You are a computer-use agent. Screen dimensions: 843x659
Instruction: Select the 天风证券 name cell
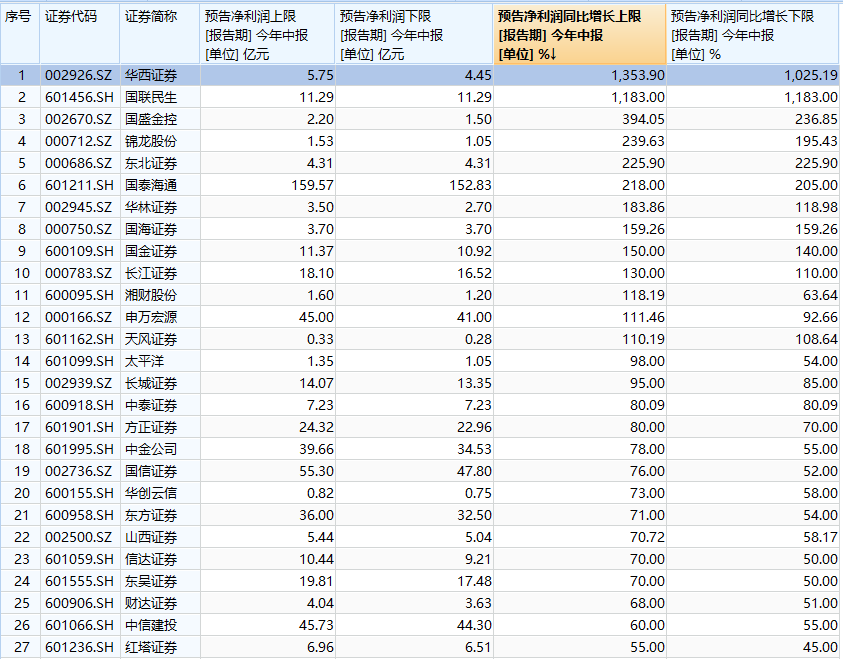pyautogui.click(x=160, y=340)
